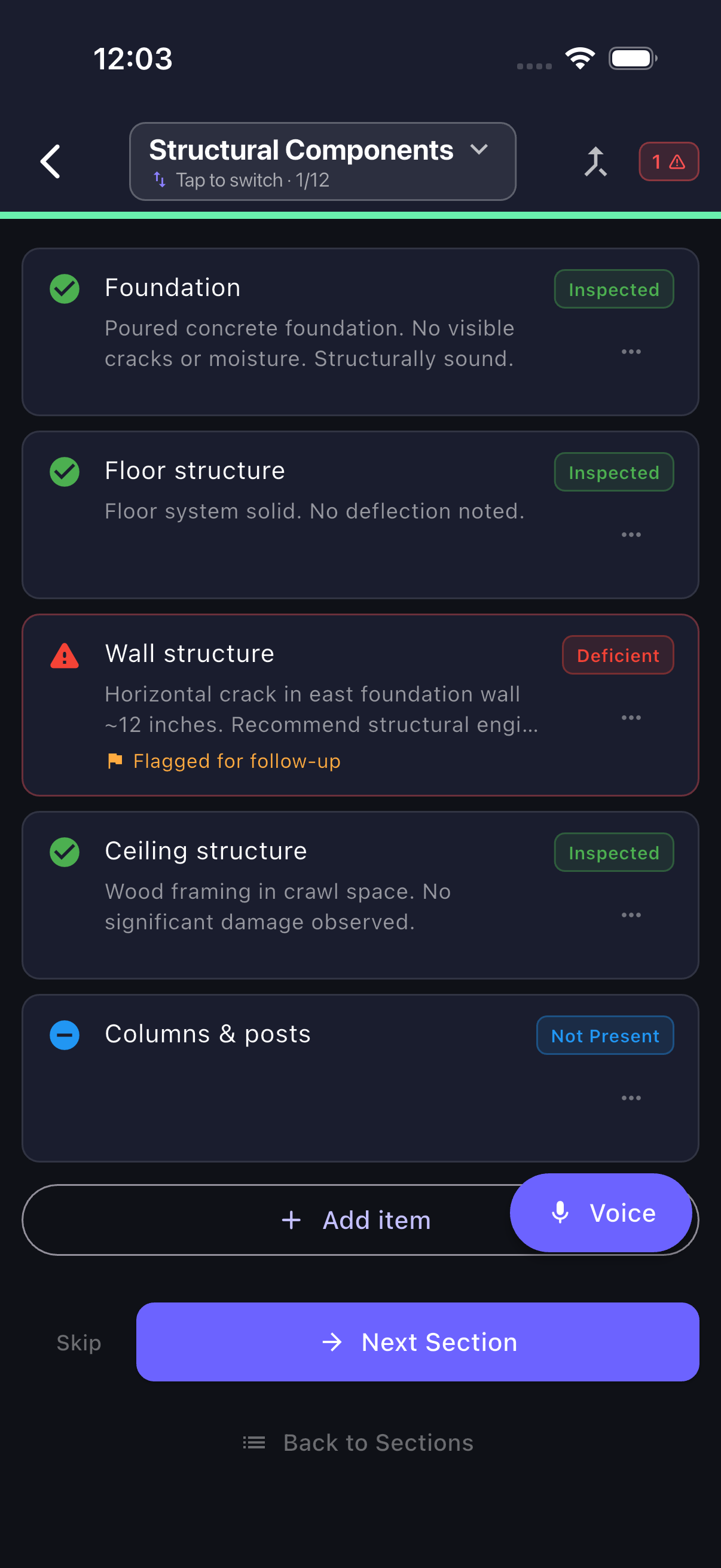Click the Skip link

tap(78, 1342)
